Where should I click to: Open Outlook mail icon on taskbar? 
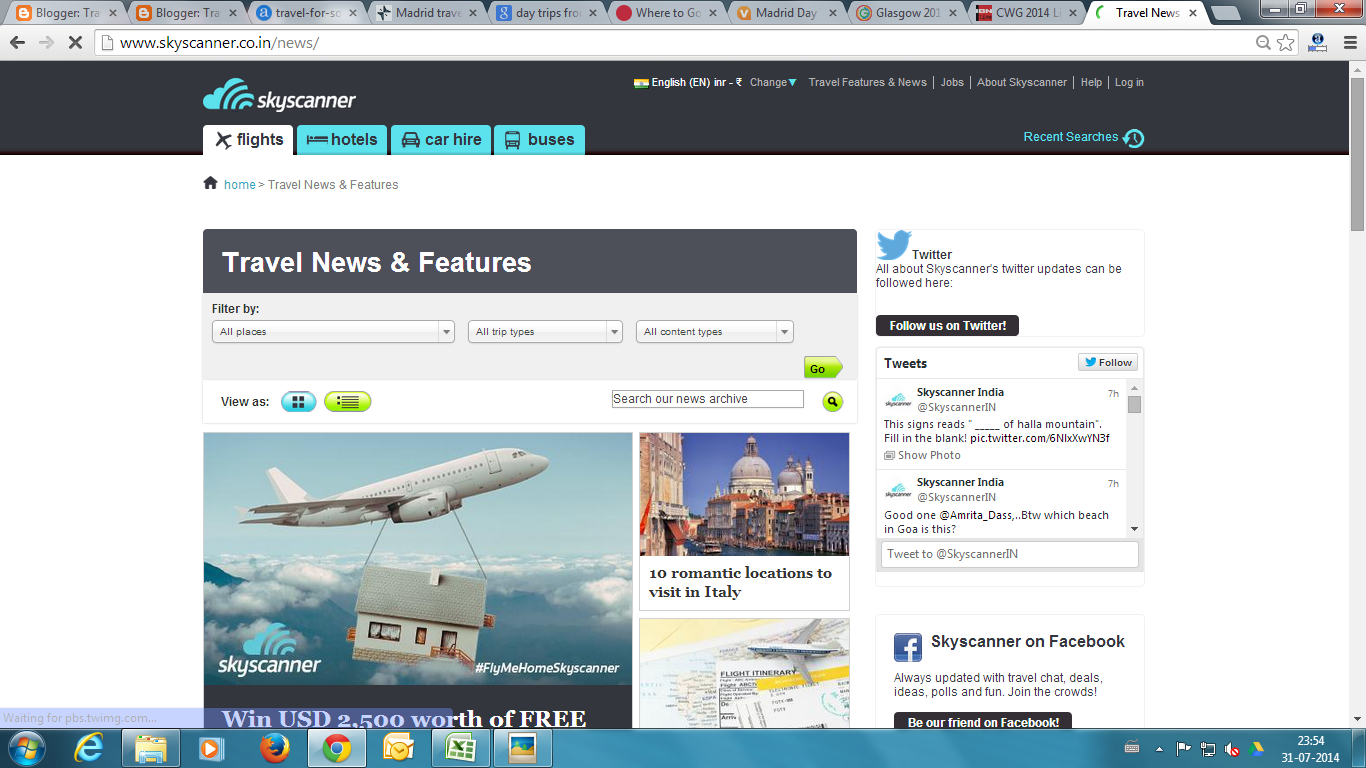pos(398,748)
